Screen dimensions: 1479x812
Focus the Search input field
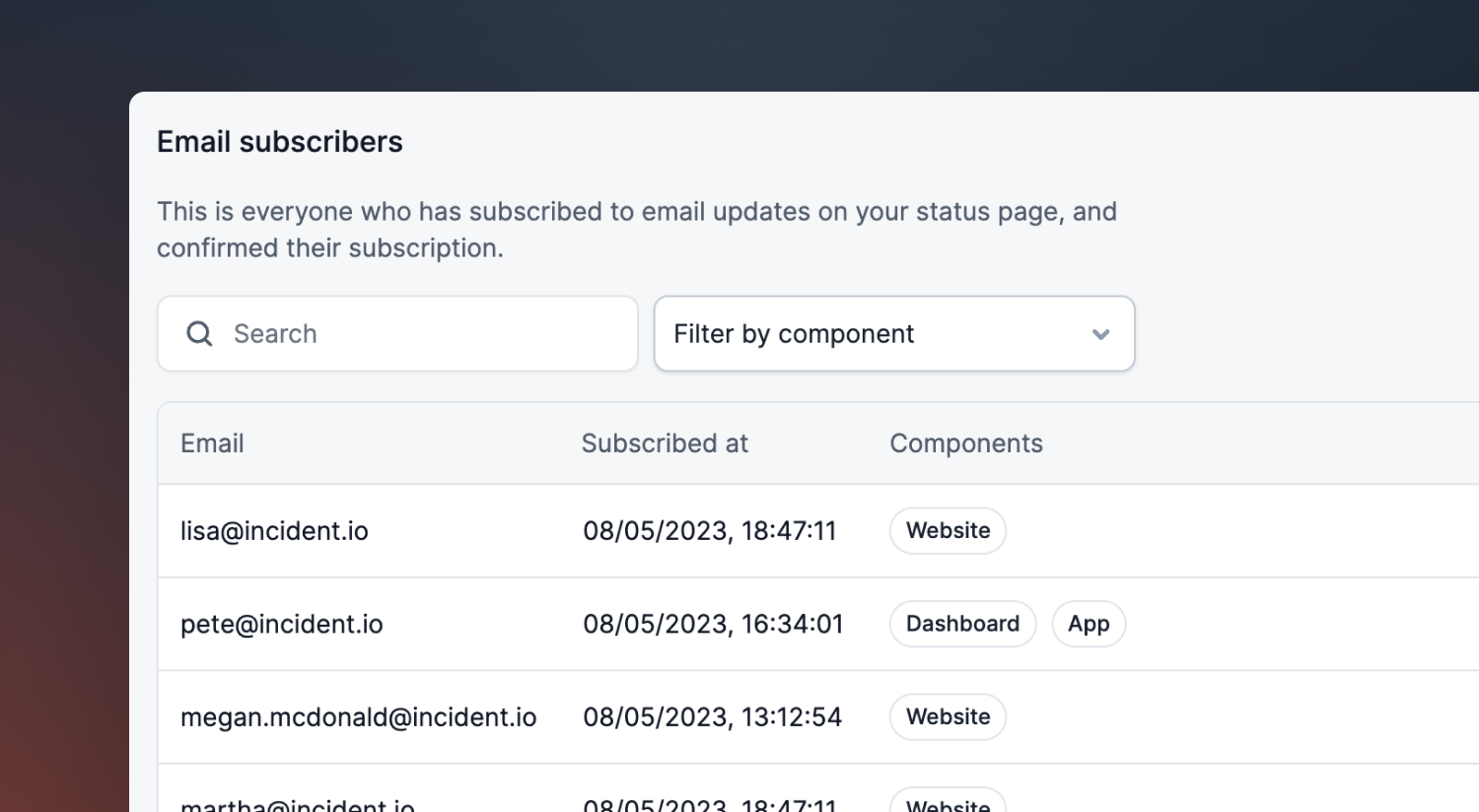click(397, 334)
